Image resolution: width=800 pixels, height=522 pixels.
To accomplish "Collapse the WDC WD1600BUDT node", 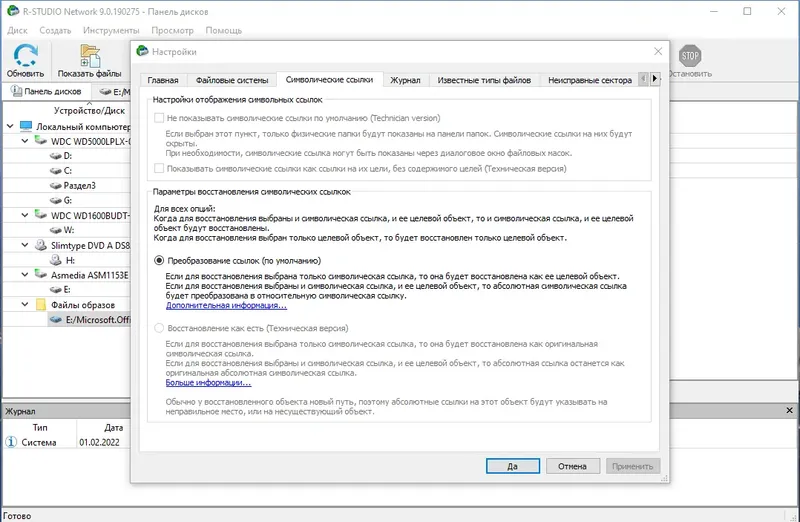I will click(x=24, y=215).
